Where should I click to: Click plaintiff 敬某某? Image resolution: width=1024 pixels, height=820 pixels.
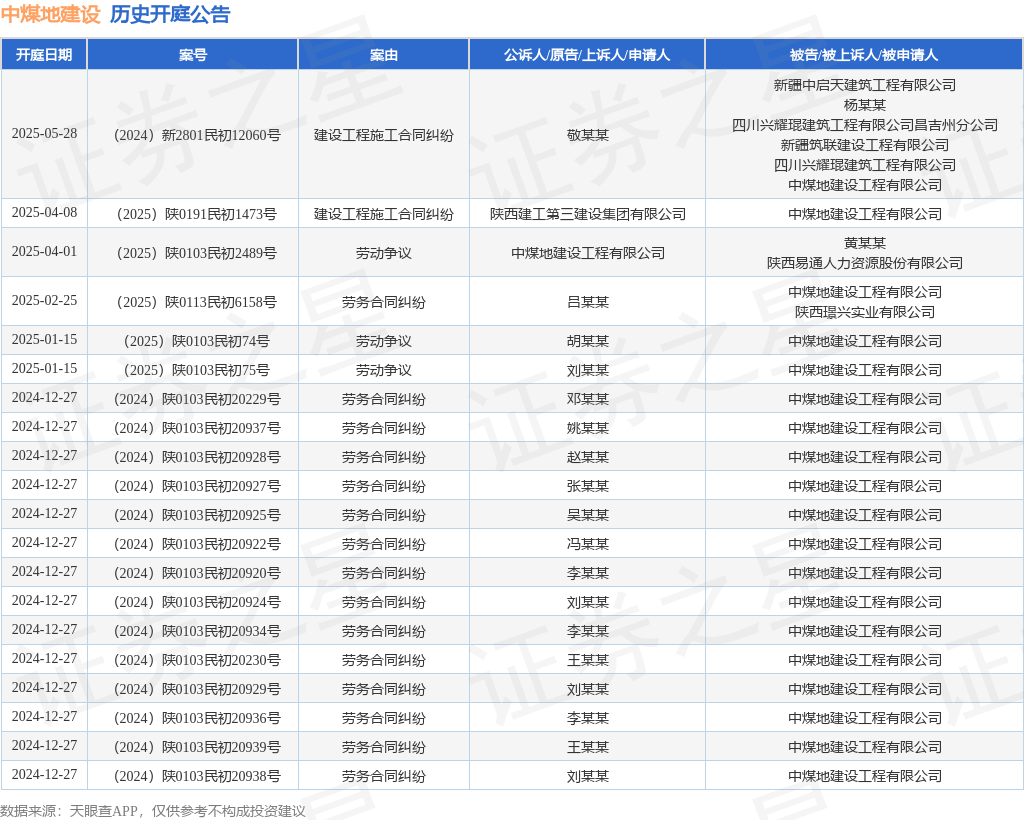[588, 135]
